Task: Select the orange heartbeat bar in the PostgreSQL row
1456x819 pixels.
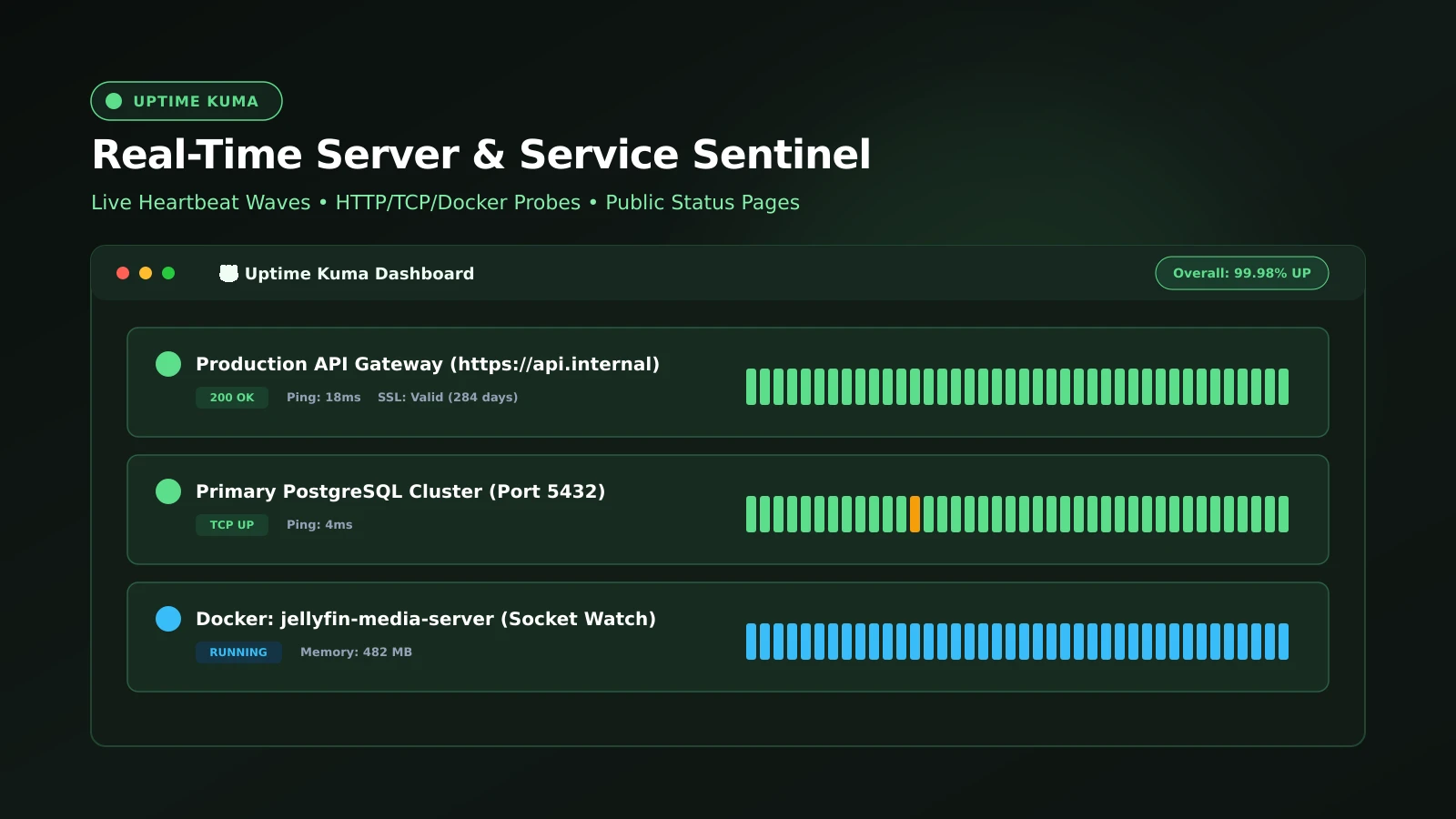Action: 915,514
